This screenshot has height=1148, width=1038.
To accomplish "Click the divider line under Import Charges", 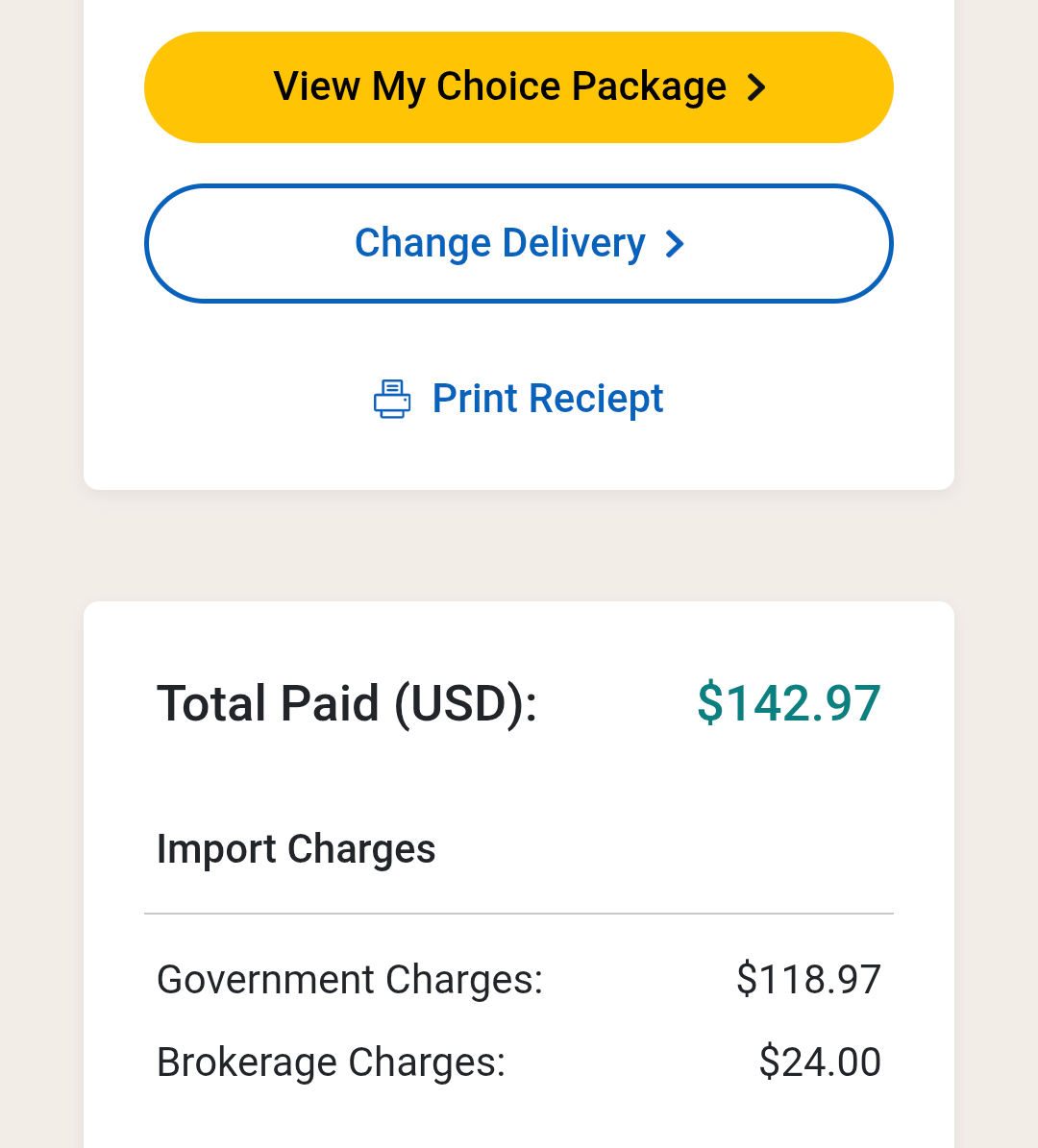I will coord(519,914).
